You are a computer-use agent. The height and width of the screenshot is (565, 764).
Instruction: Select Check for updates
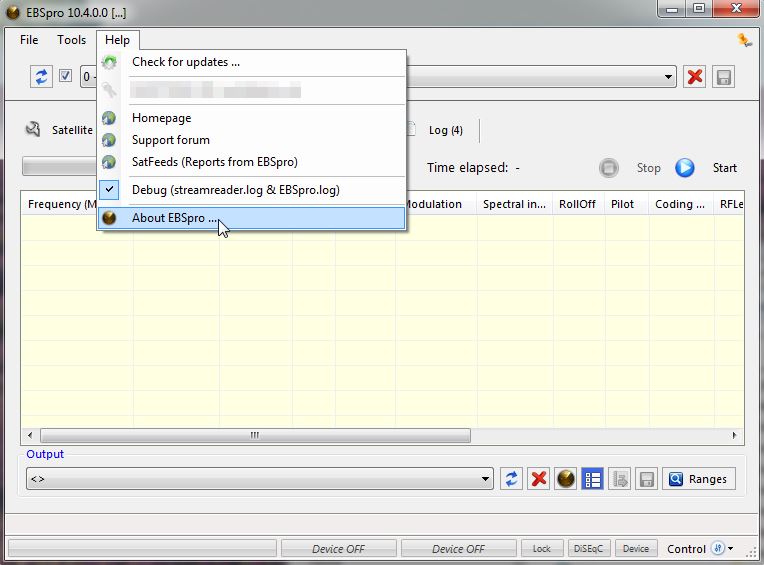pyautogui.click(x=251, y=62)
